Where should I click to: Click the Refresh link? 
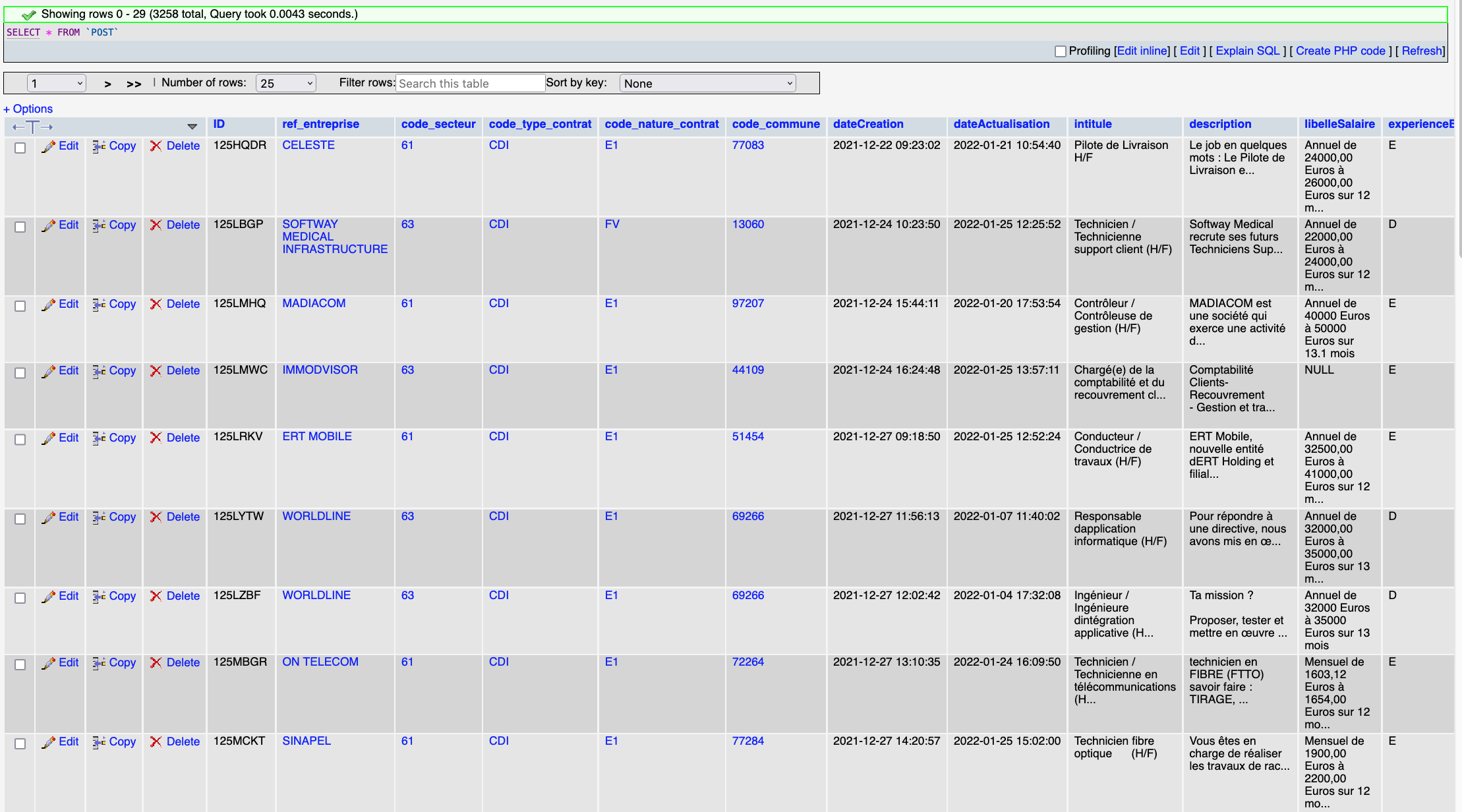(1421, 51)
